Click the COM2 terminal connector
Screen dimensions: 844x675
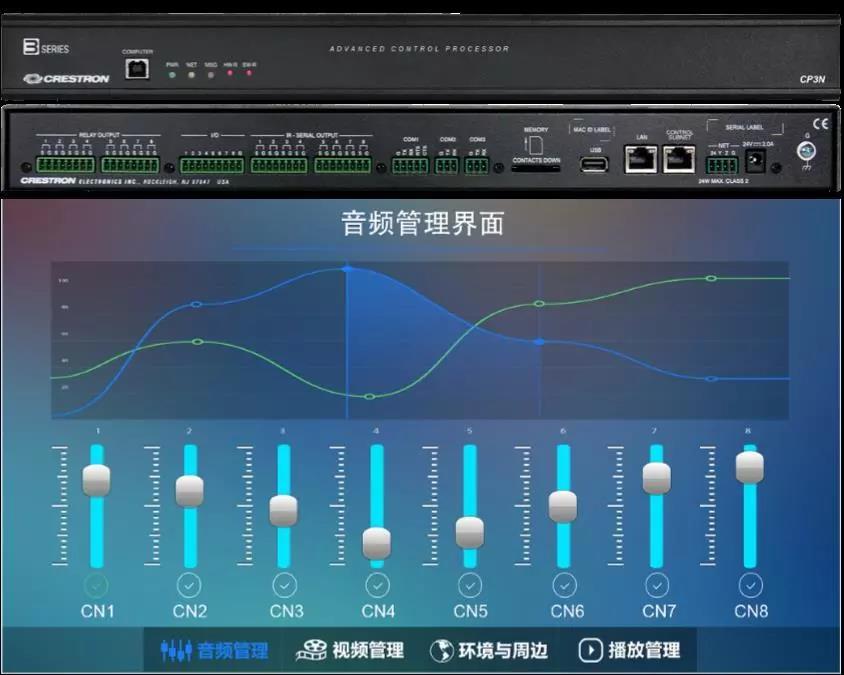447,165
